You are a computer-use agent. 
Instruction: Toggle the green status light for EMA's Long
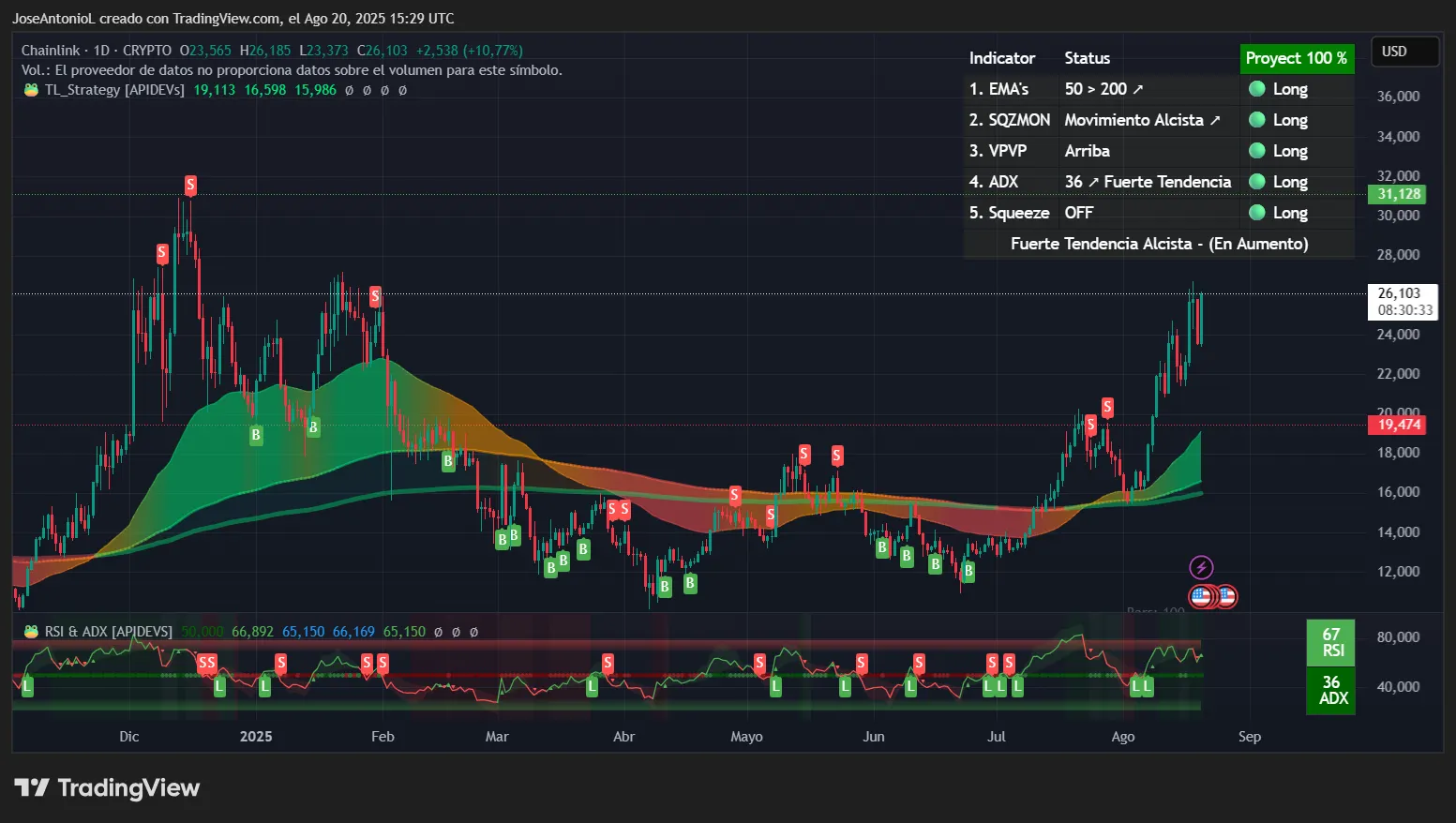(1256, 89)
